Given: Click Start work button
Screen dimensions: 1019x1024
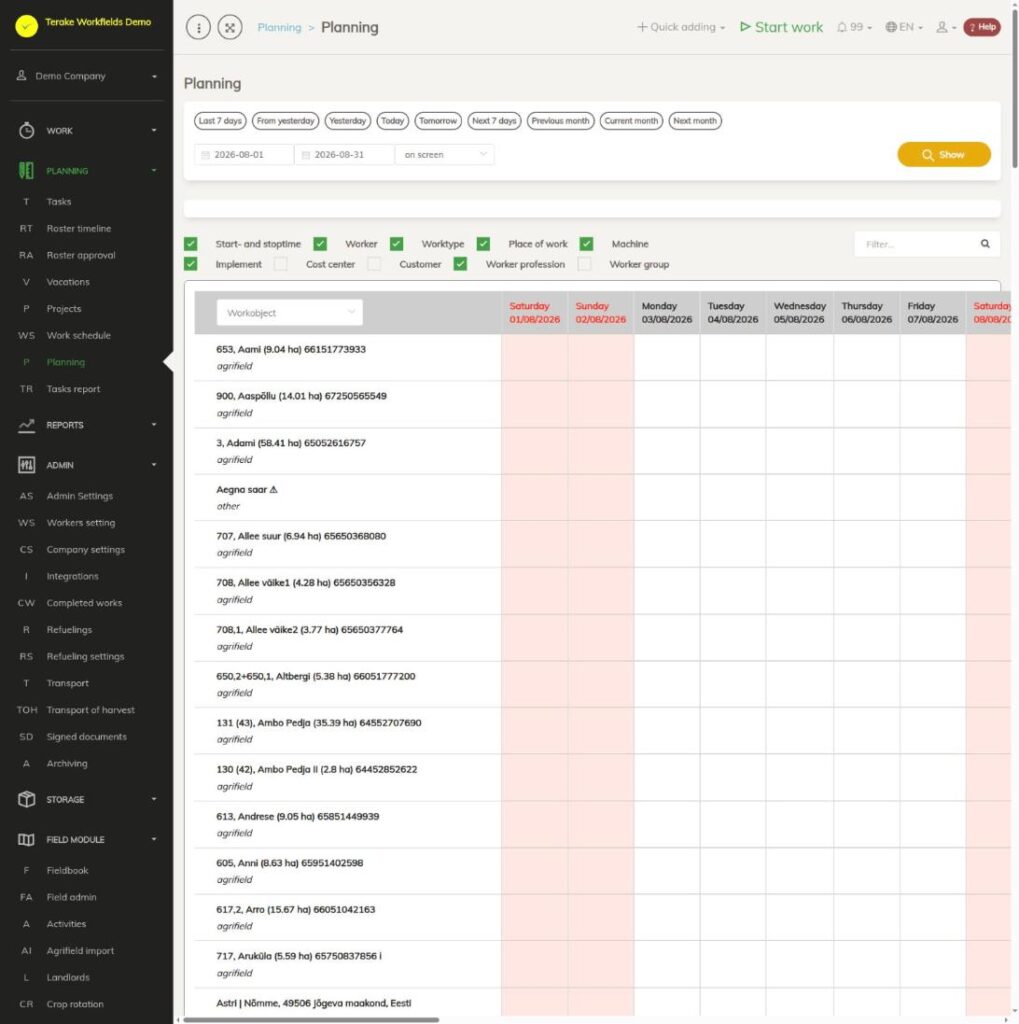Looking at the screenshot, I should pos(781,27).
